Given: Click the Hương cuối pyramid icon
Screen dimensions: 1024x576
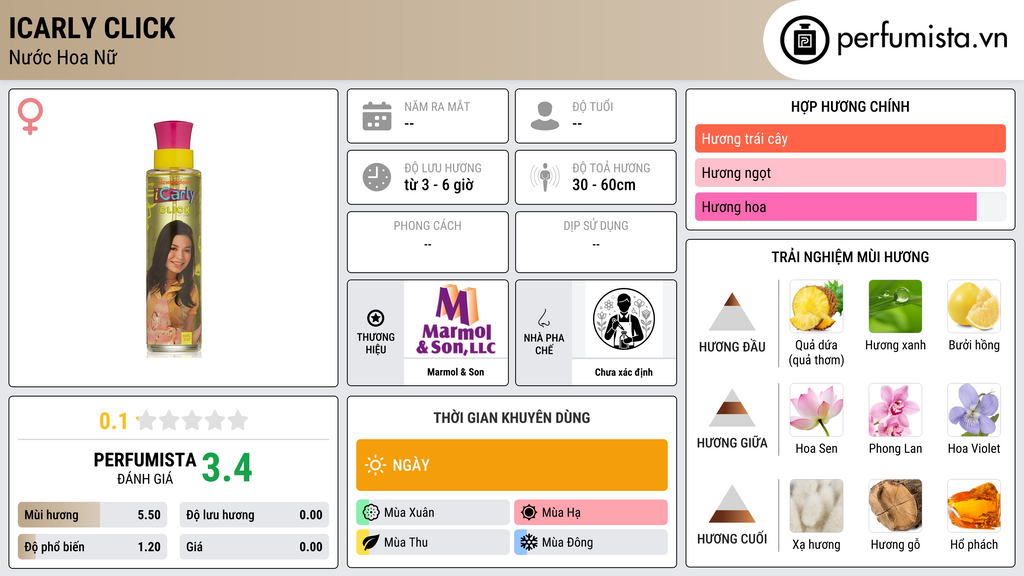Looking at the screenshot, I should coord(732,504).
